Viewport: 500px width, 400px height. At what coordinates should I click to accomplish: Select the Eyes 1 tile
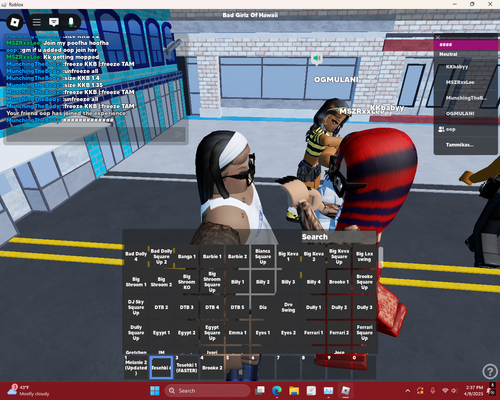(x=263, y=333)
